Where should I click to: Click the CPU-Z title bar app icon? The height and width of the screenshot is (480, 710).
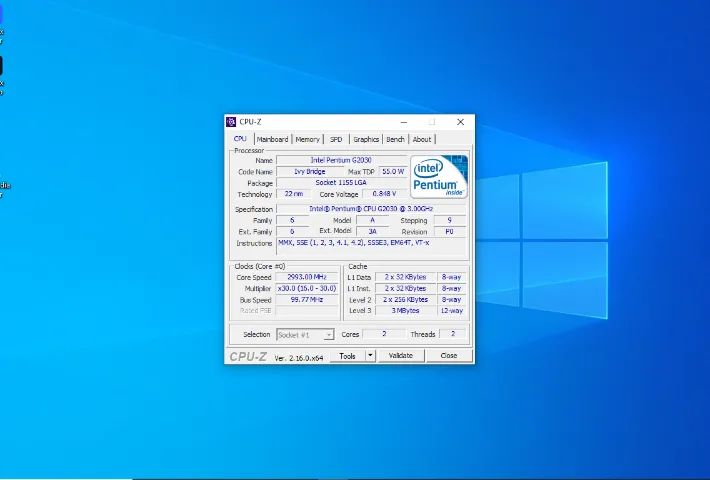click(x=231, y=122)
